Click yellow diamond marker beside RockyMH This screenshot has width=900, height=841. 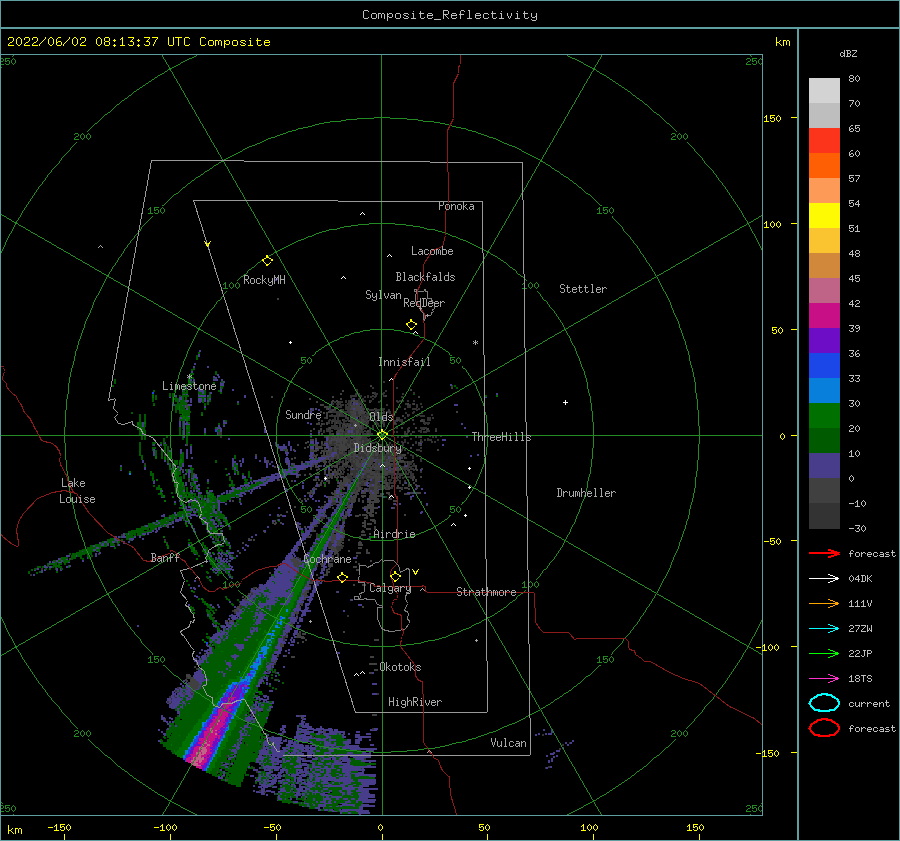pos(267,261)
